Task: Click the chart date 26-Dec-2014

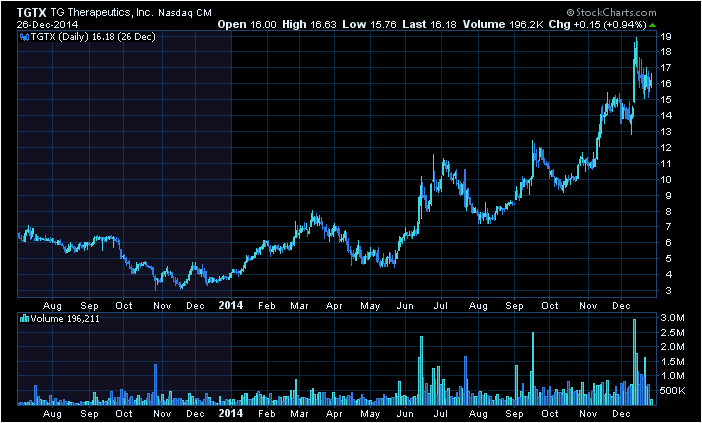Action: point(47,24)
